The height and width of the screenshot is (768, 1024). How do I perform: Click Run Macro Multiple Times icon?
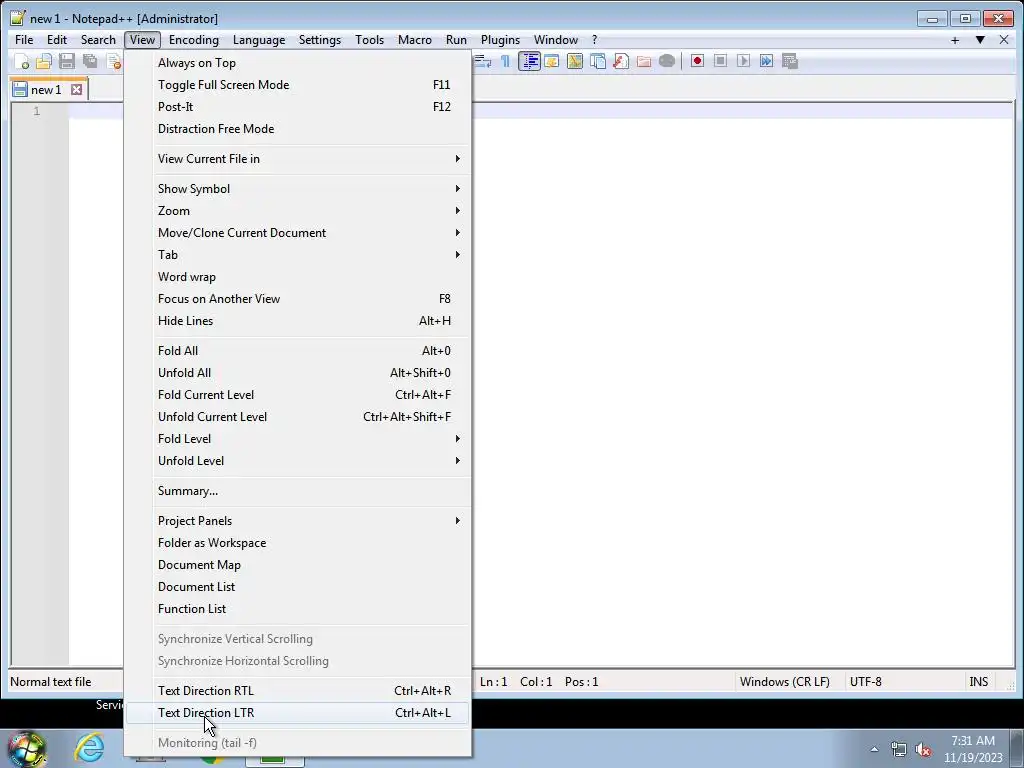click(767, 61)
